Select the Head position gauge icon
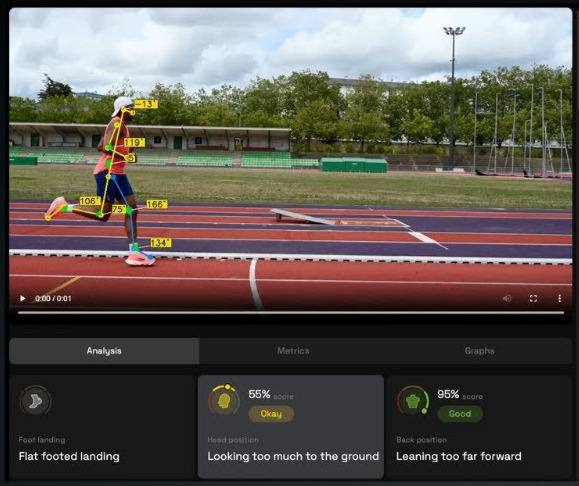This screenshot has width=579, height=486. pyautogui.click(x=225, y=401)
